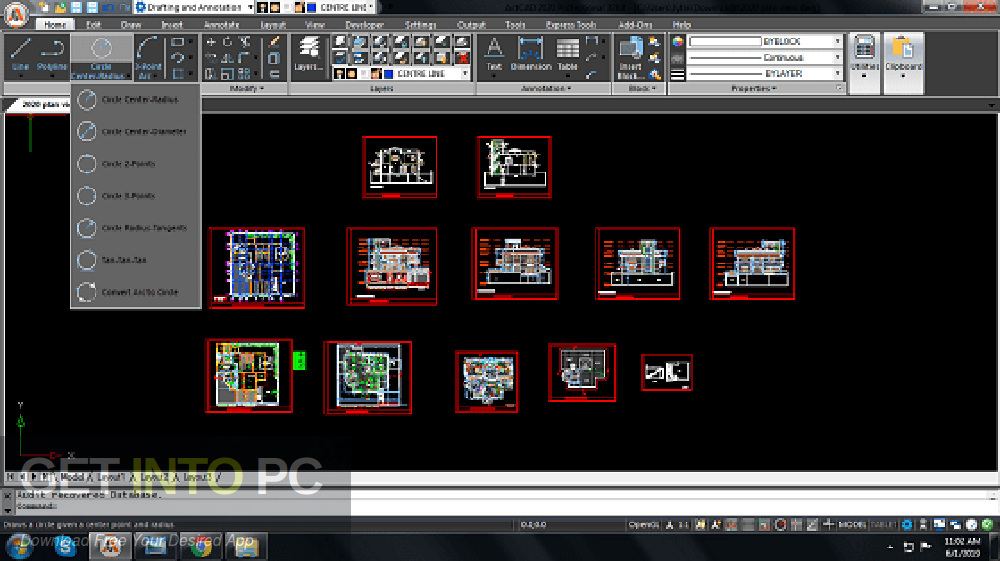Open the Layers manager button
The height and width of the screenshot is (561, 1000).
coord(309,54)
